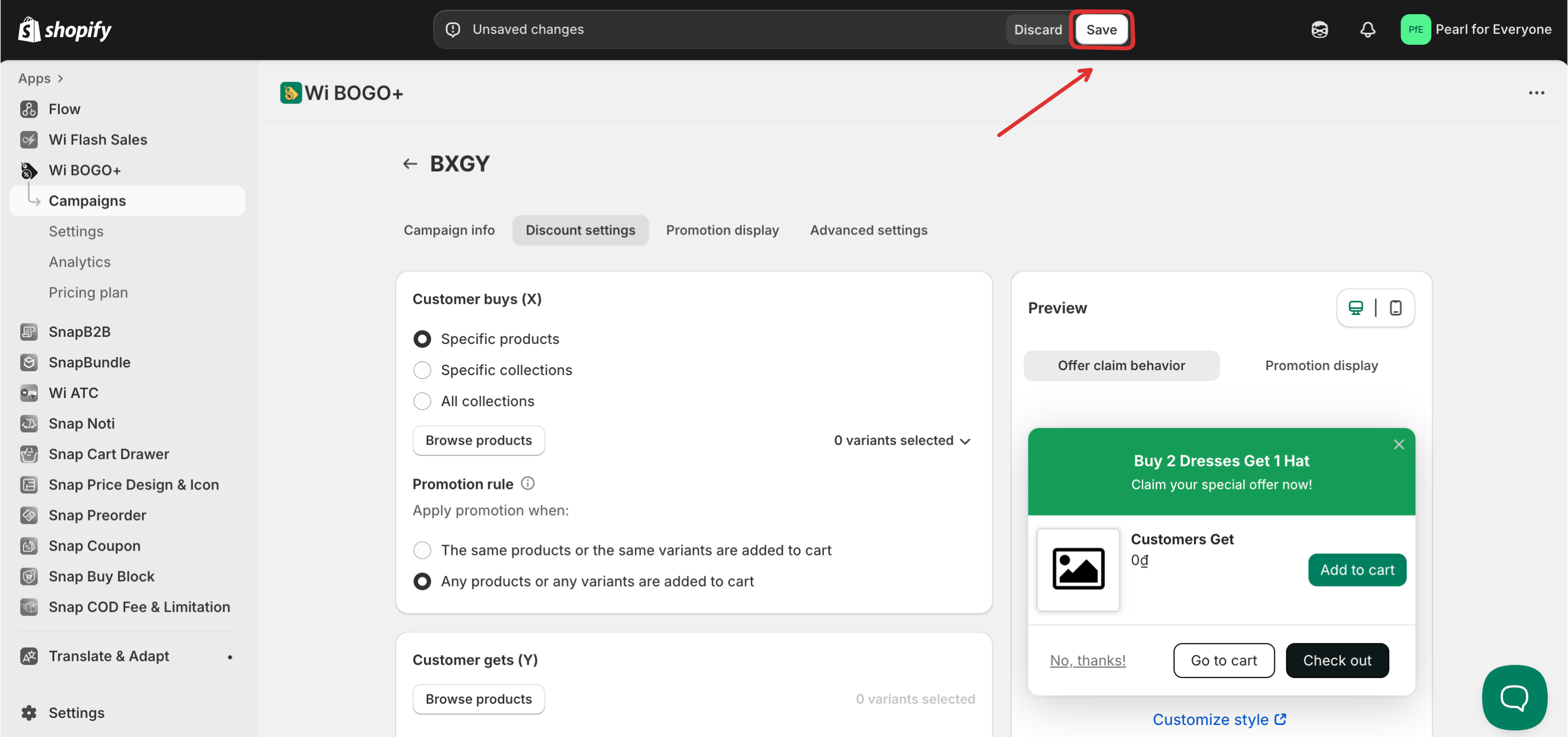Click the Save button

pyautogui.click(x=1101, y=29)
